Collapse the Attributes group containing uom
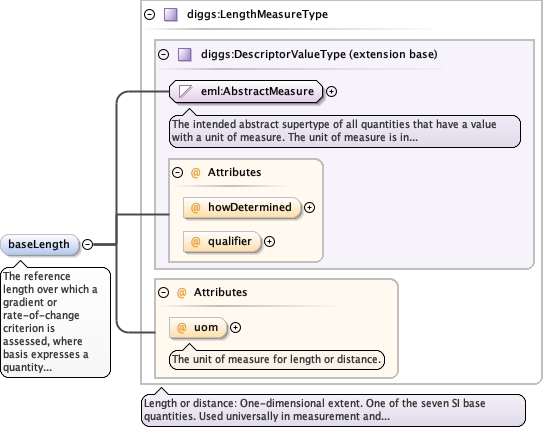This screenshot has height=430, width=544. pos(163,292)
